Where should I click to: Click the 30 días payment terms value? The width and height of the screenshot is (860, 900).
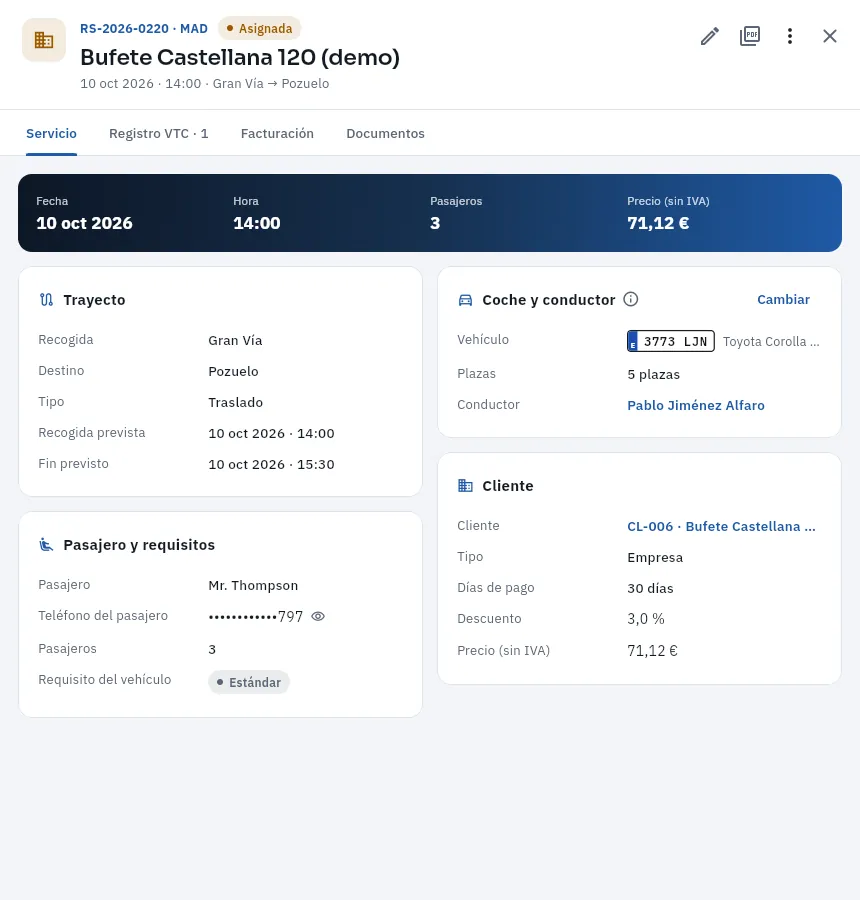(650, 588)
